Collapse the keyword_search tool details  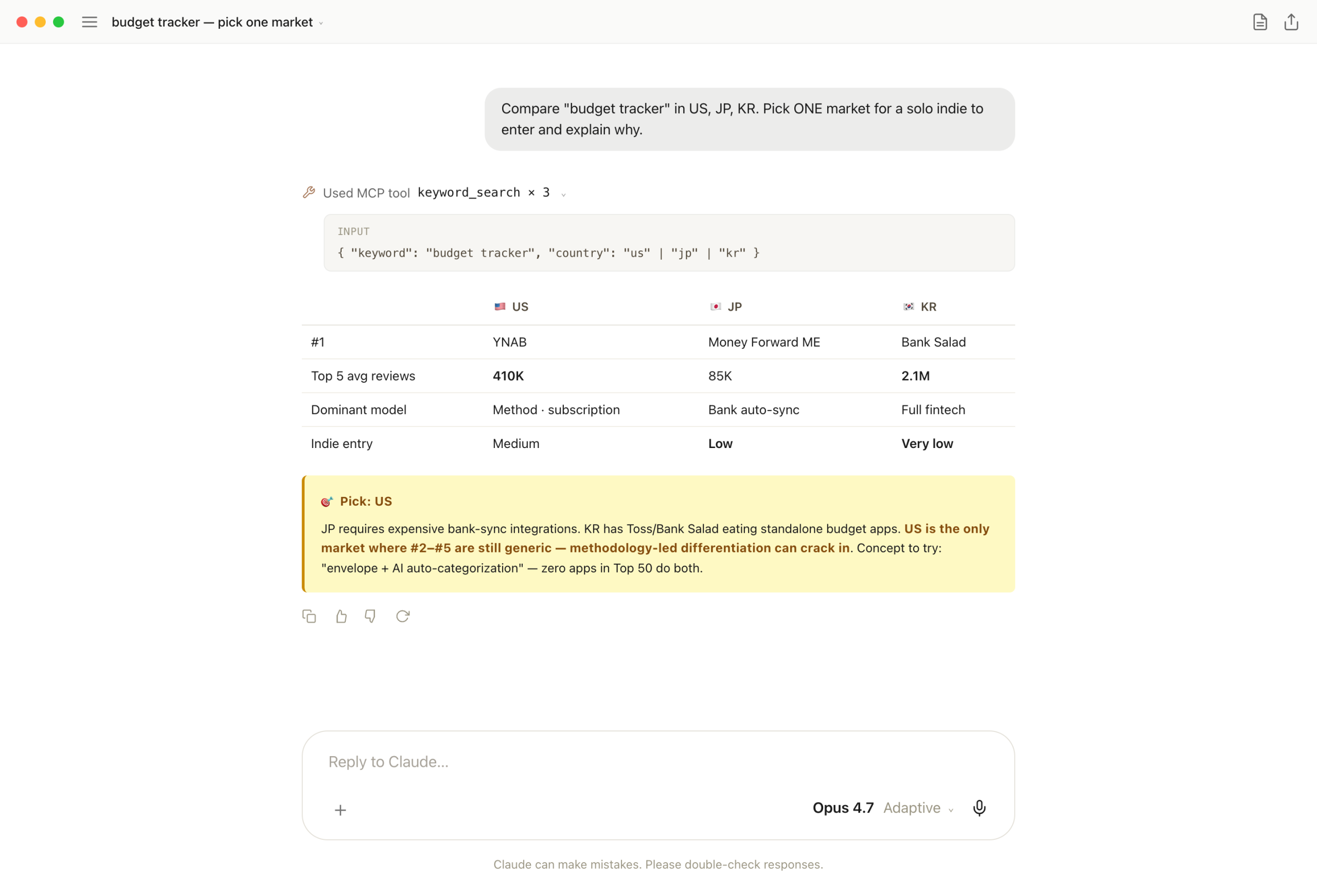(x=563, y=194)
